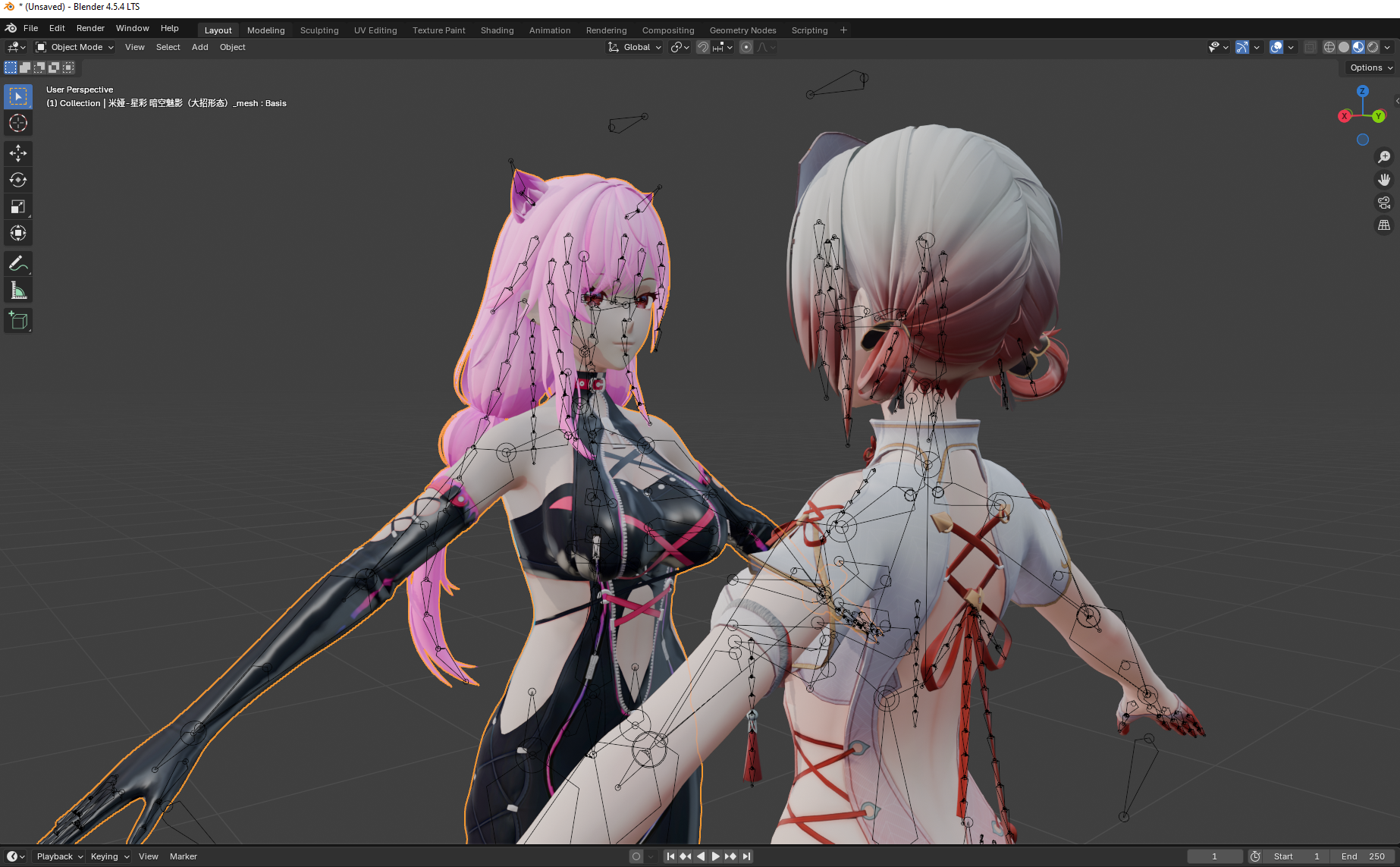Viewport: 1400px width, 867px height.
Task: Set selection mode to subtract
Action: point(39,68)
